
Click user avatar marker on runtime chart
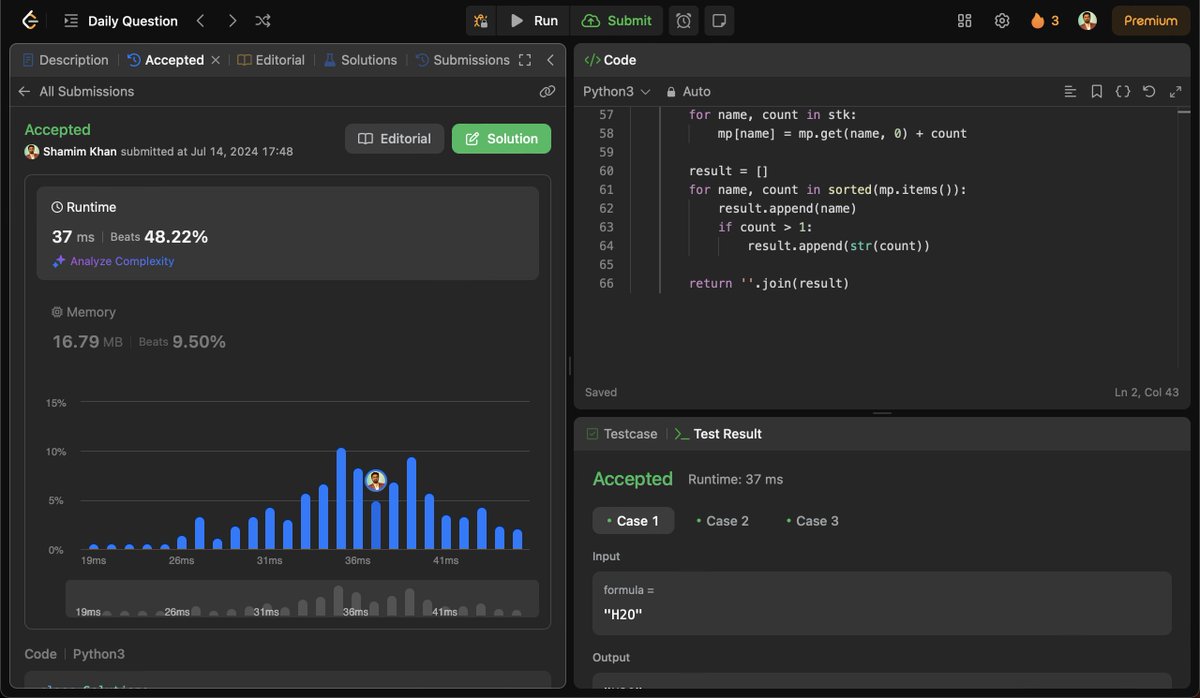click(376, 480)
